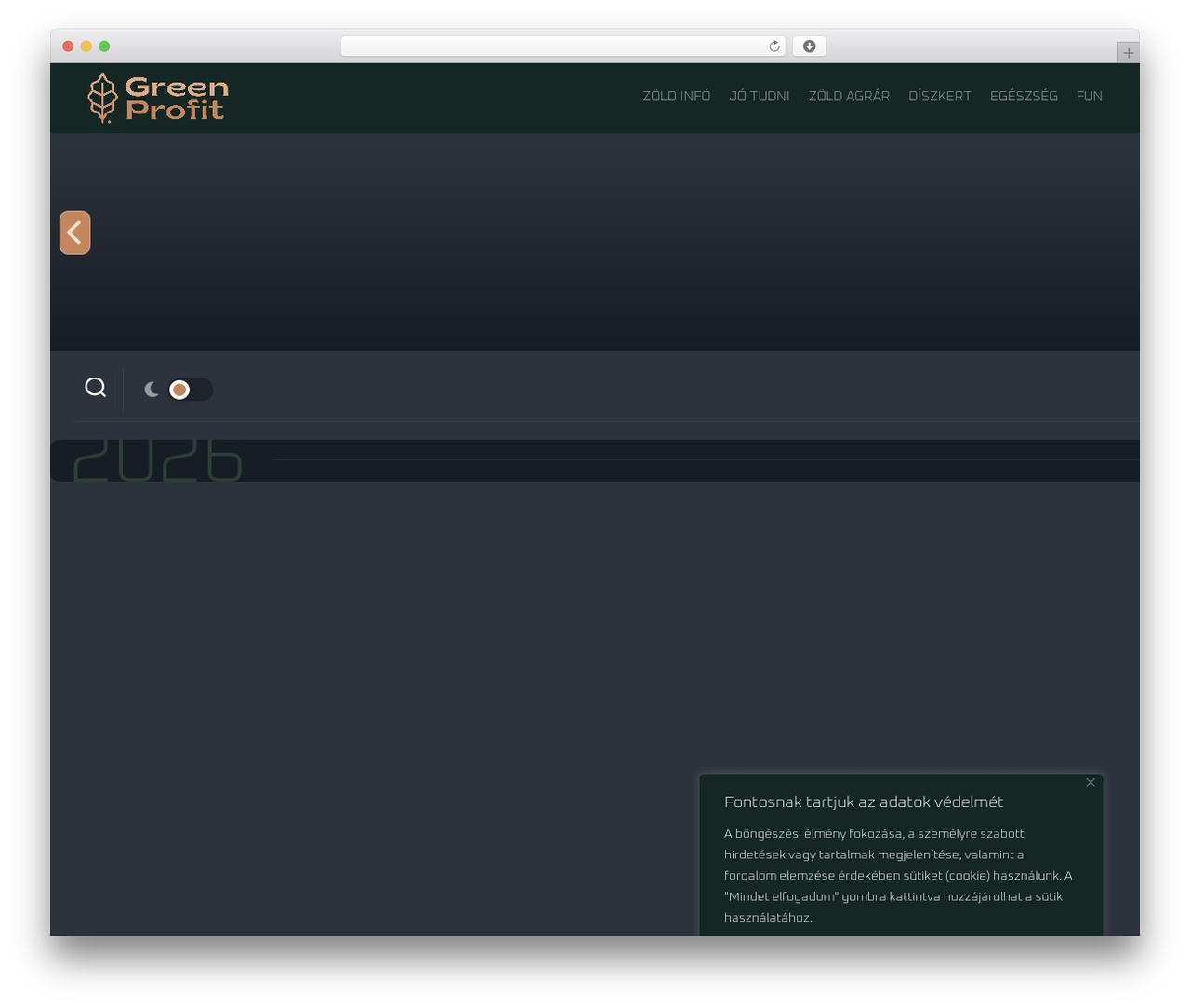
Task: Click the Green Profit brand name
Action: tap(177, 99)
